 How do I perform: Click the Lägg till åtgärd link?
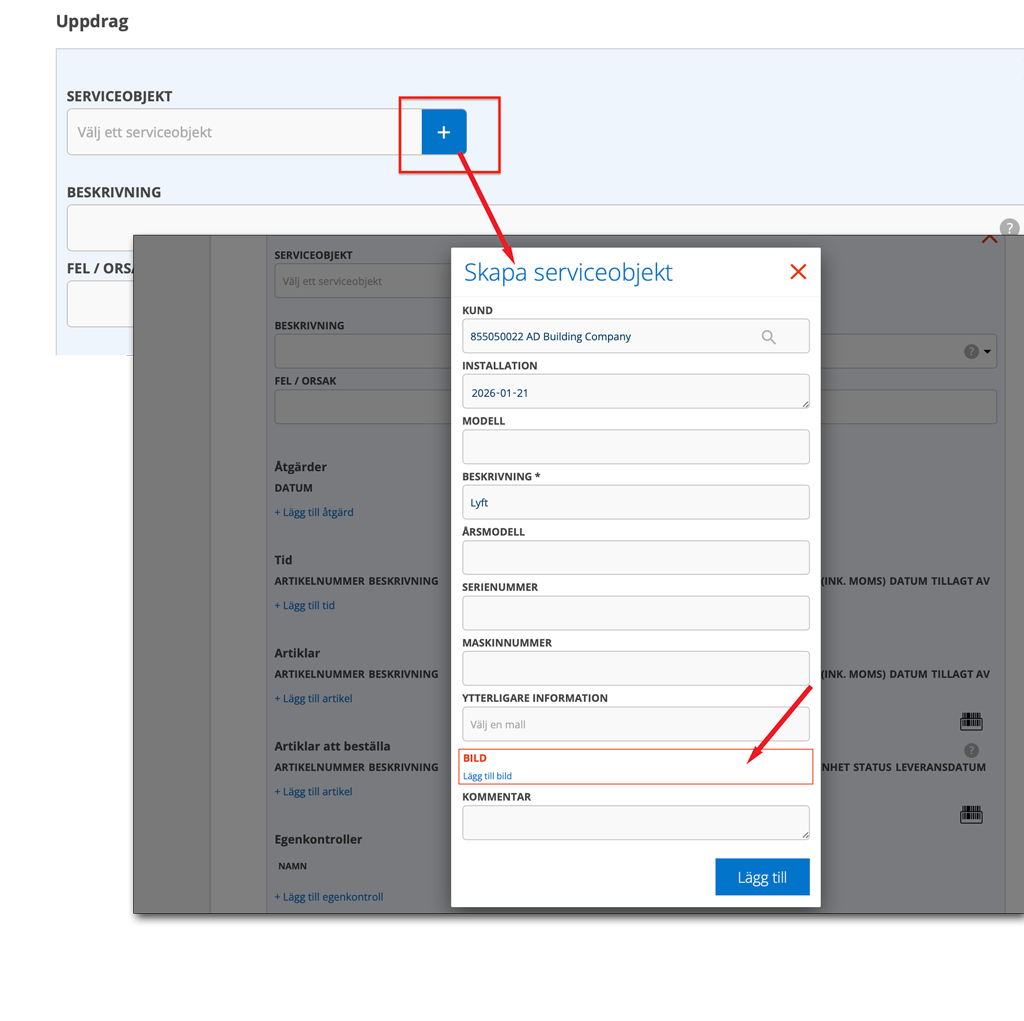pyautogui.click(x=314, y=512)
